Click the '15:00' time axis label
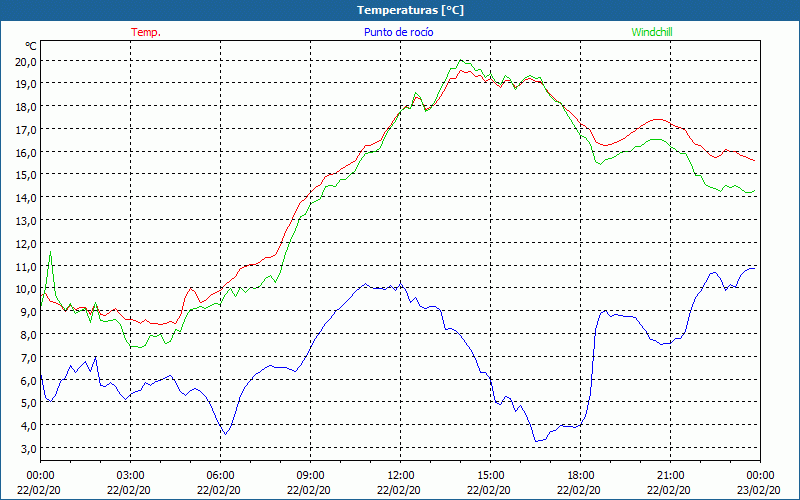This screenshot has height=500, width=800. [490, 476]
